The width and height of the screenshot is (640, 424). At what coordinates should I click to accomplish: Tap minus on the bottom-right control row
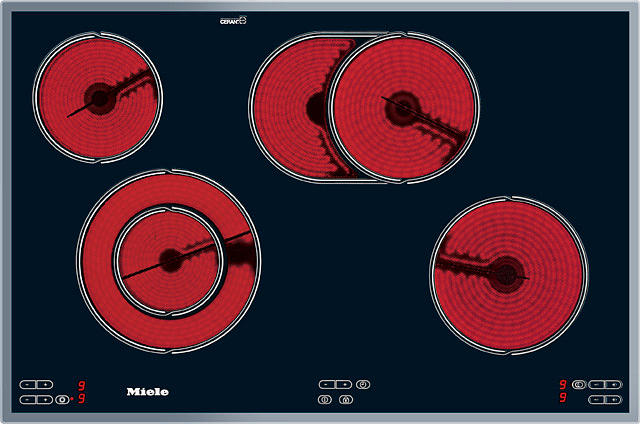pos(596,400)
